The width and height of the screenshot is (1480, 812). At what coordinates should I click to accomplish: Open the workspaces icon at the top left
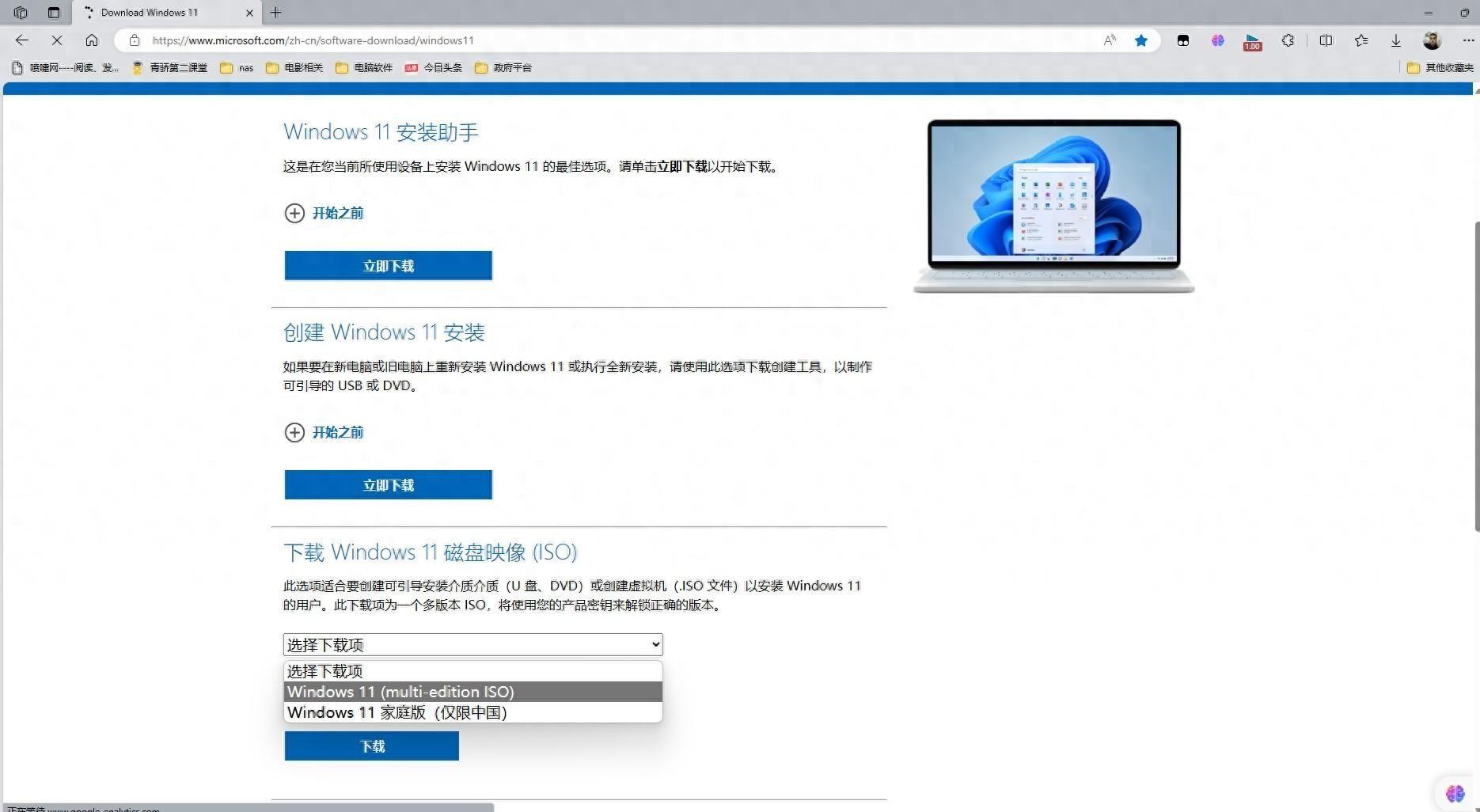pos(21,13)
